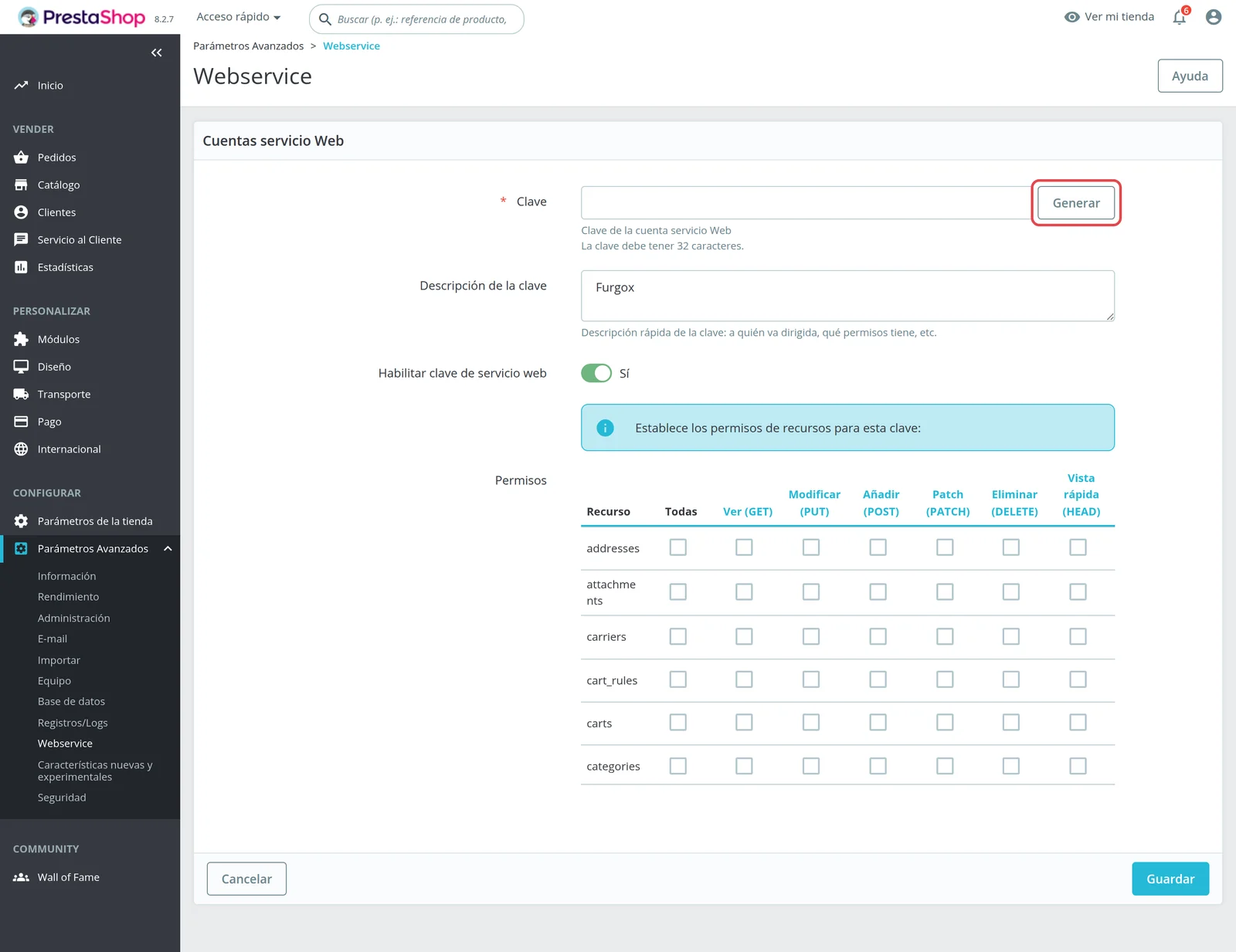The height and width of the screenshot is (952, 1236).
Task: Click the info icon in permissions alert
Action: pos(606,428)
